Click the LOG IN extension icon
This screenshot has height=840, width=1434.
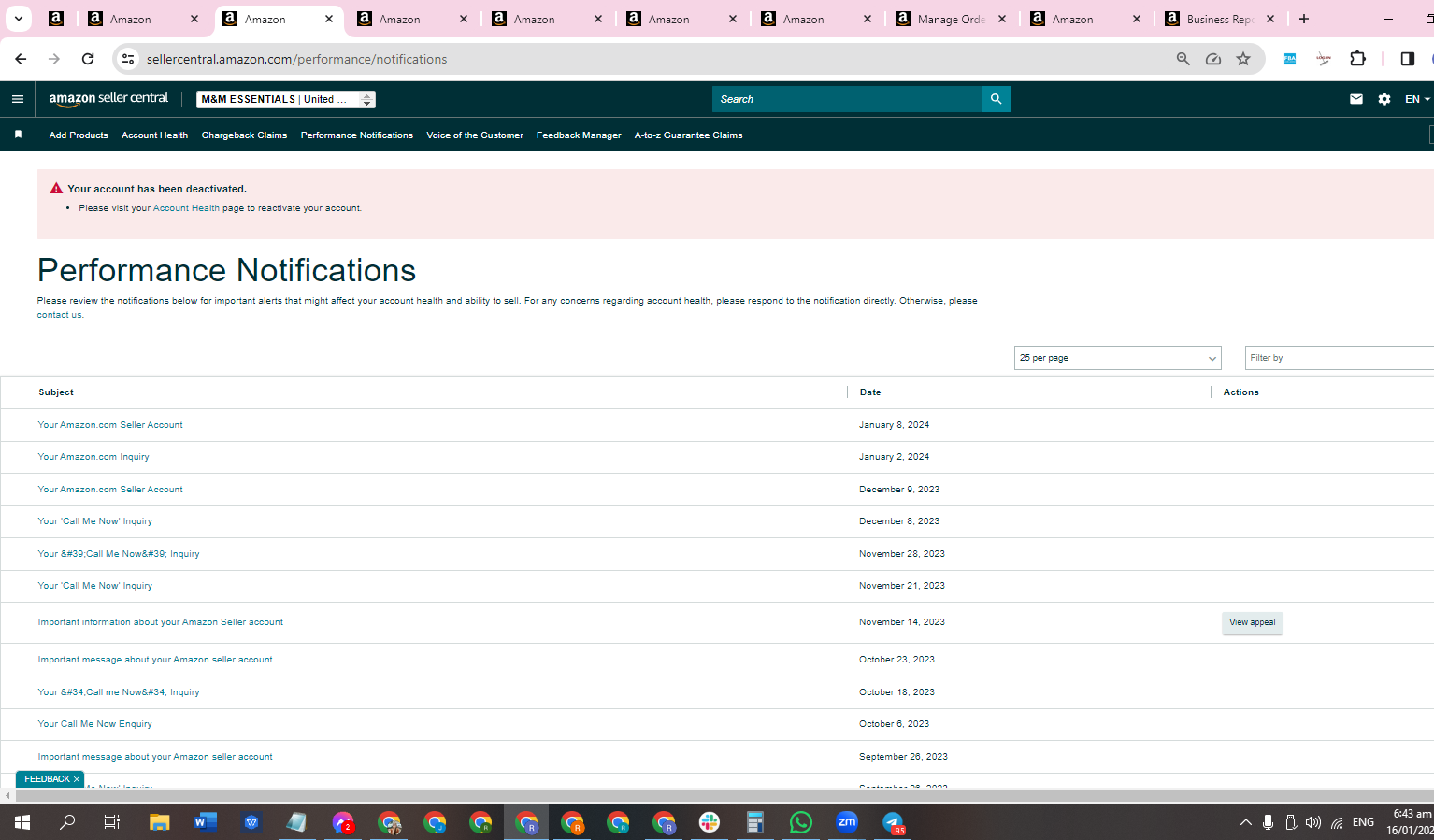point(1324,59)
